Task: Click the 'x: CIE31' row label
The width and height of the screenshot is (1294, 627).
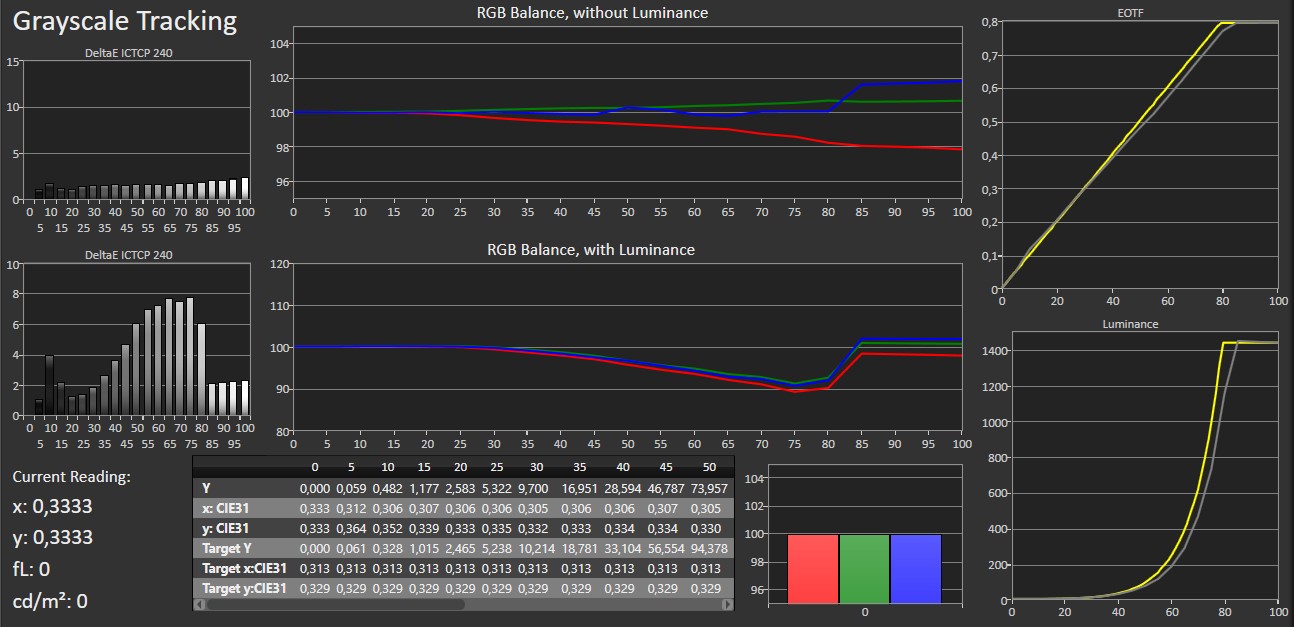Action: click(228, 508)
